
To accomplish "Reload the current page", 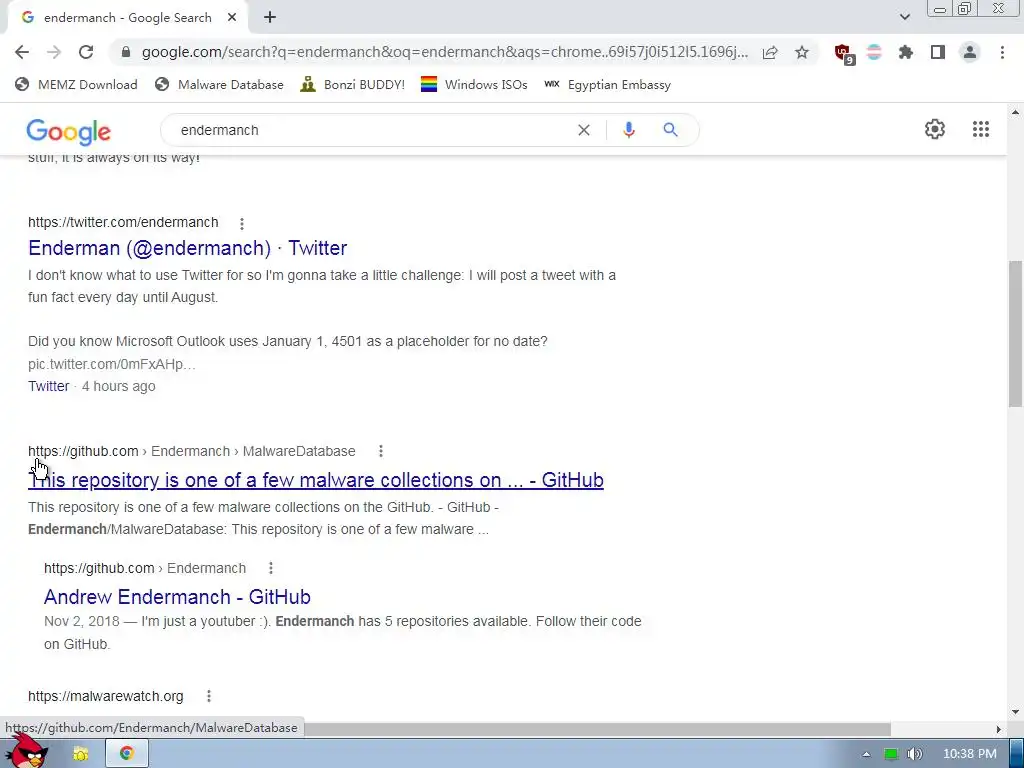I will [x=86, y=52].
